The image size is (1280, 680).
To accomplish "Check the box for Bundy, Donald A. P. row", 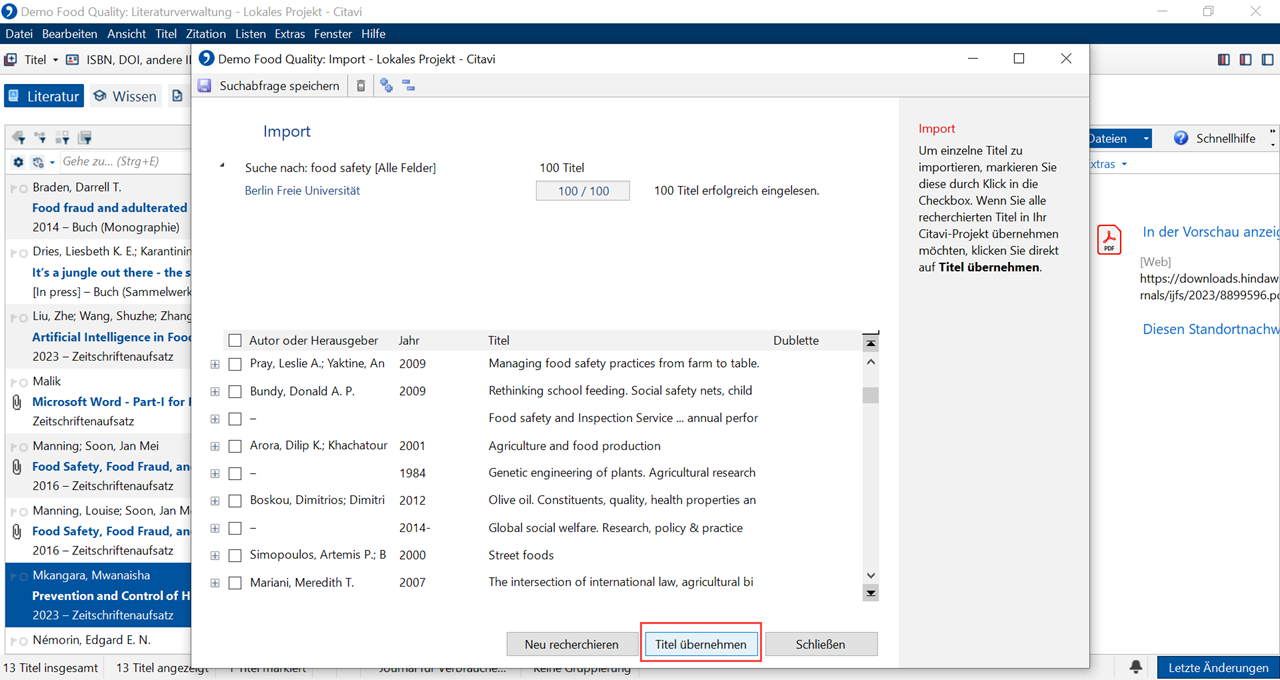I will 235,391.
